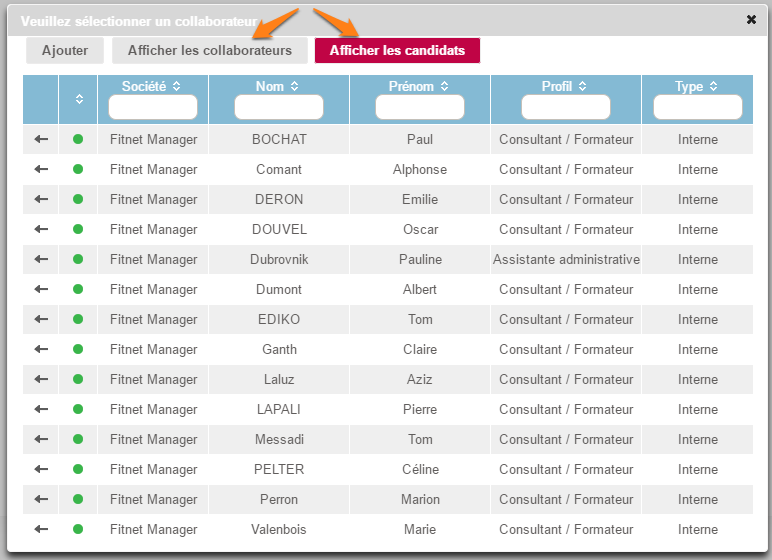Sort the list by Nom header

pos(278,87)
